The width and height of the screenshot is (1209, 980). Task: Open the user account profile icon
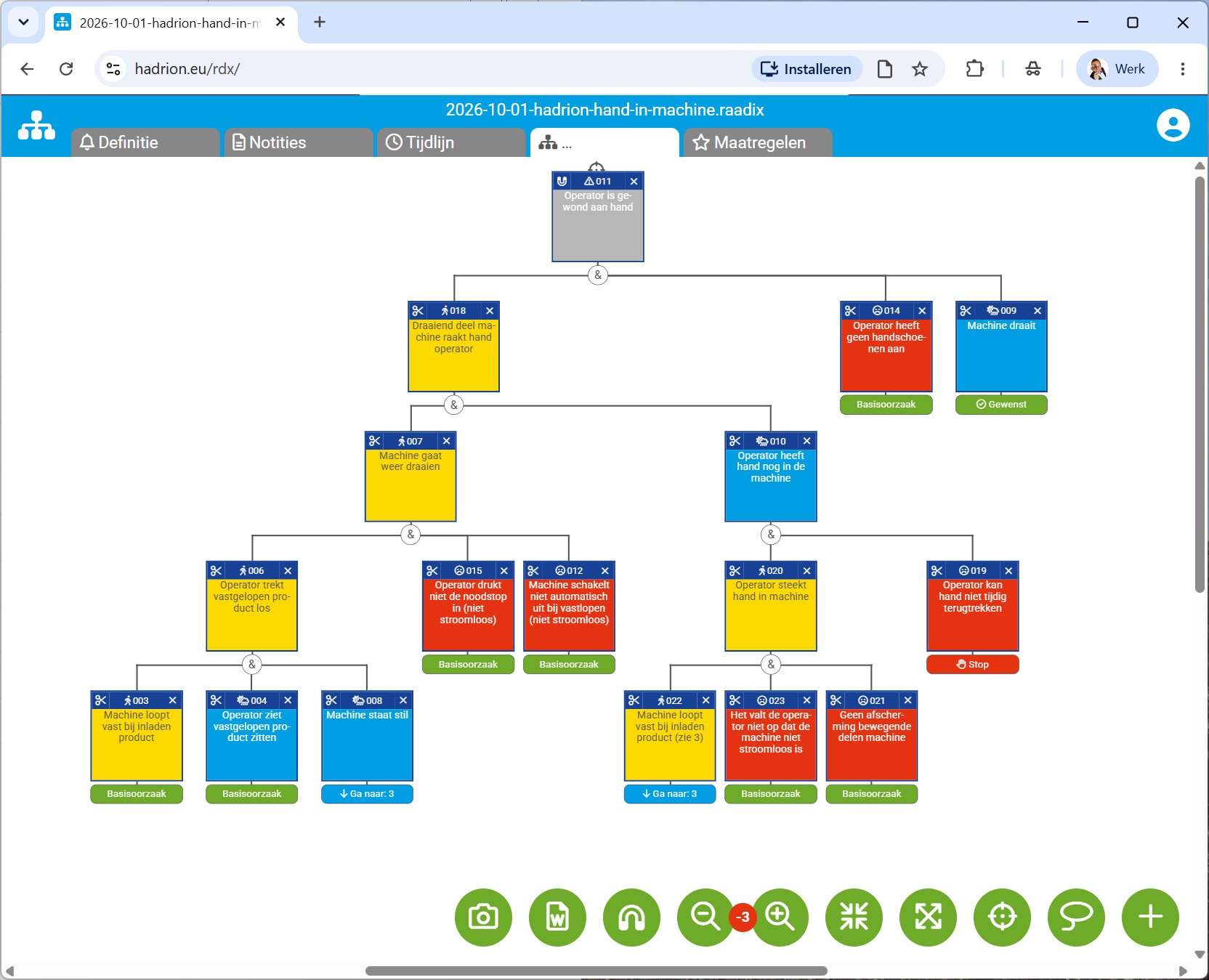coord(1173,125)
